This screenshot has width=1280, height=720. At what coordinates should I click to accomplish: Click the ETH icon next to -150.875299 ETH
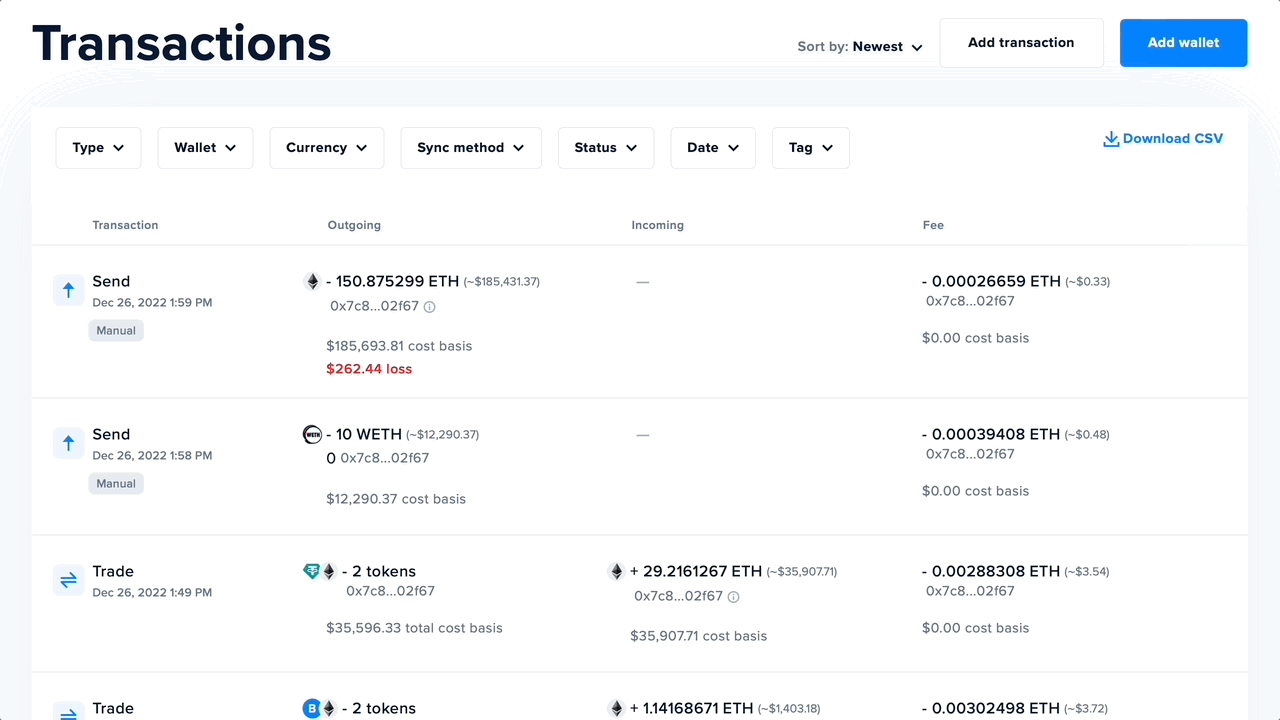click(x=311, y=281)
